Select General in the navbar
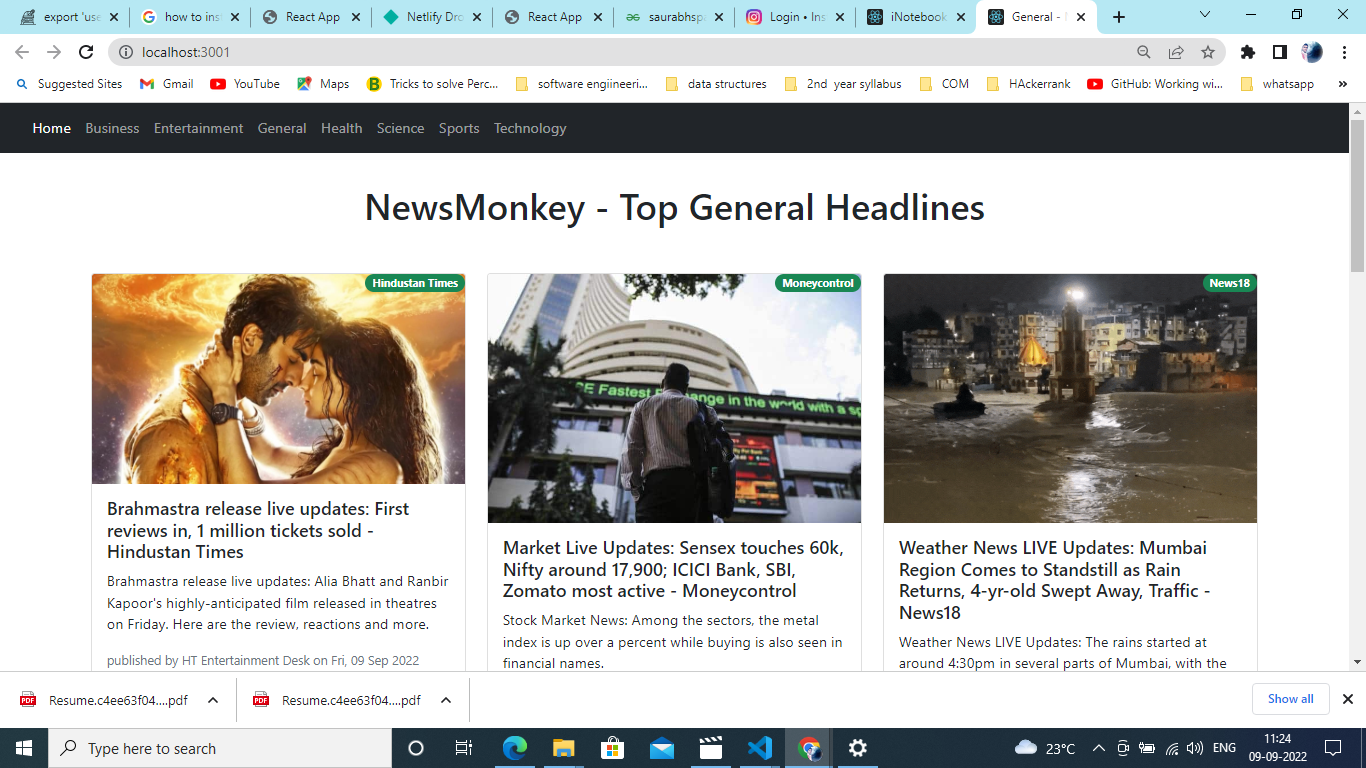The width and height of the screenshot is (1366, 768). point(282,128)
